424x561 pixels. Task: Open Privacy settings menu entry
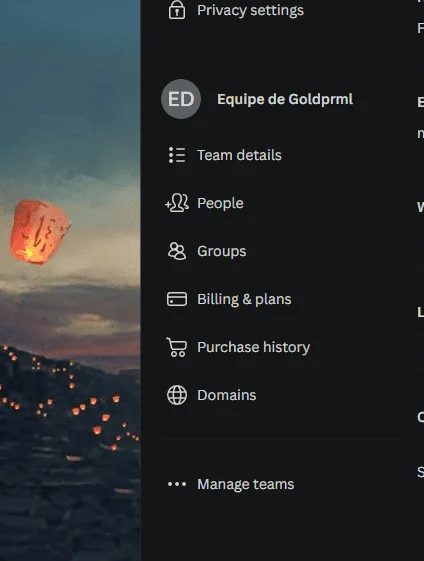coord(250,10)
